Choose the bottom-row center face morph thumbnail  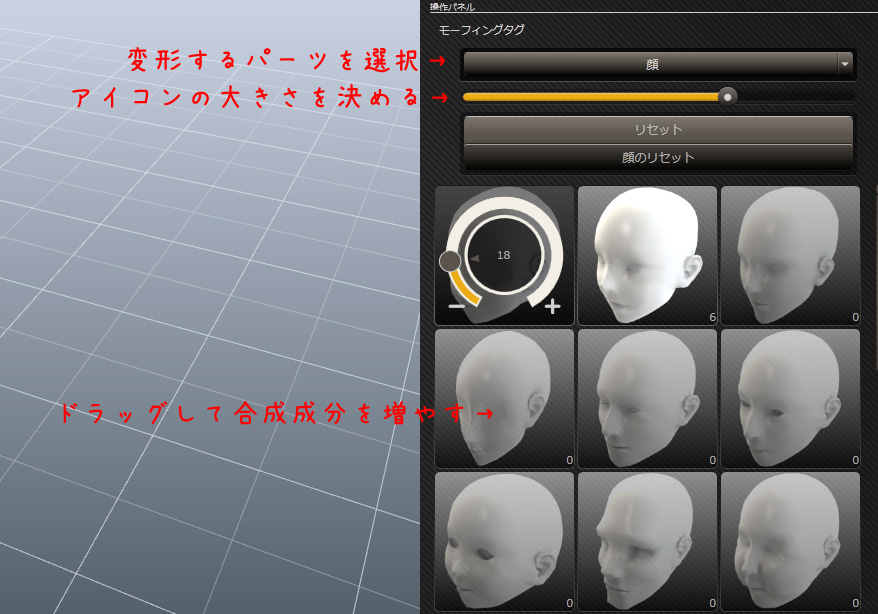click(x=647, y=541)
